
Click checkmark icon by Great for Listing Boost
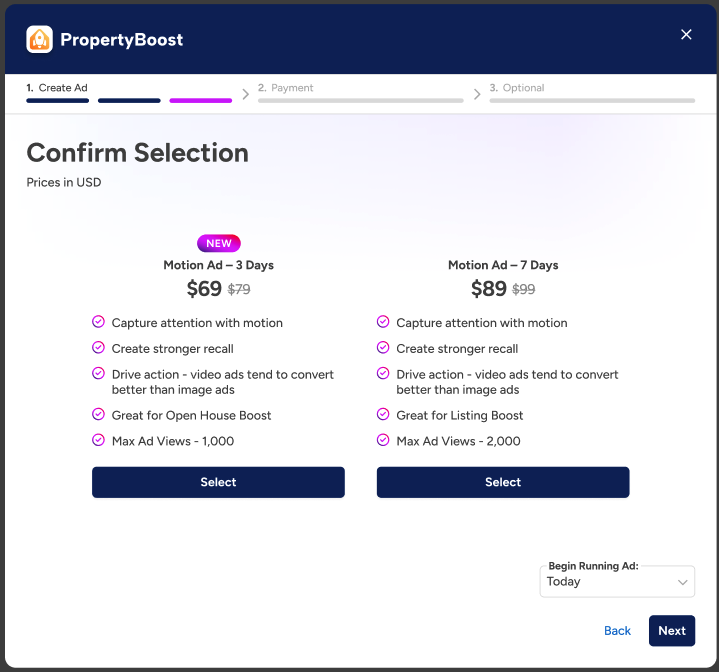coord(383,414)
